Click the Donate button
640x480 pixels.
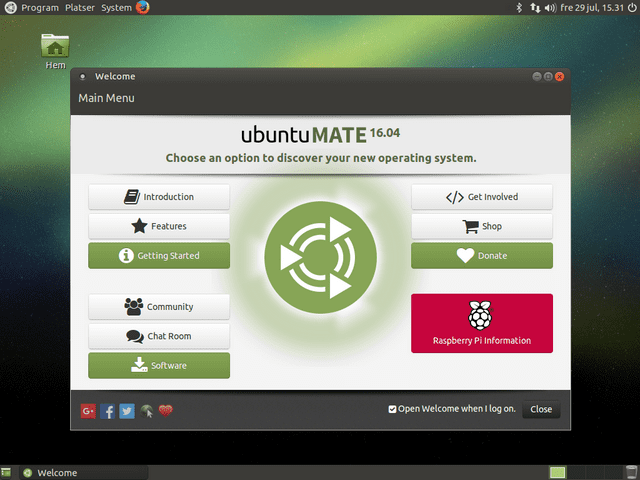click(x=482, y=256)
